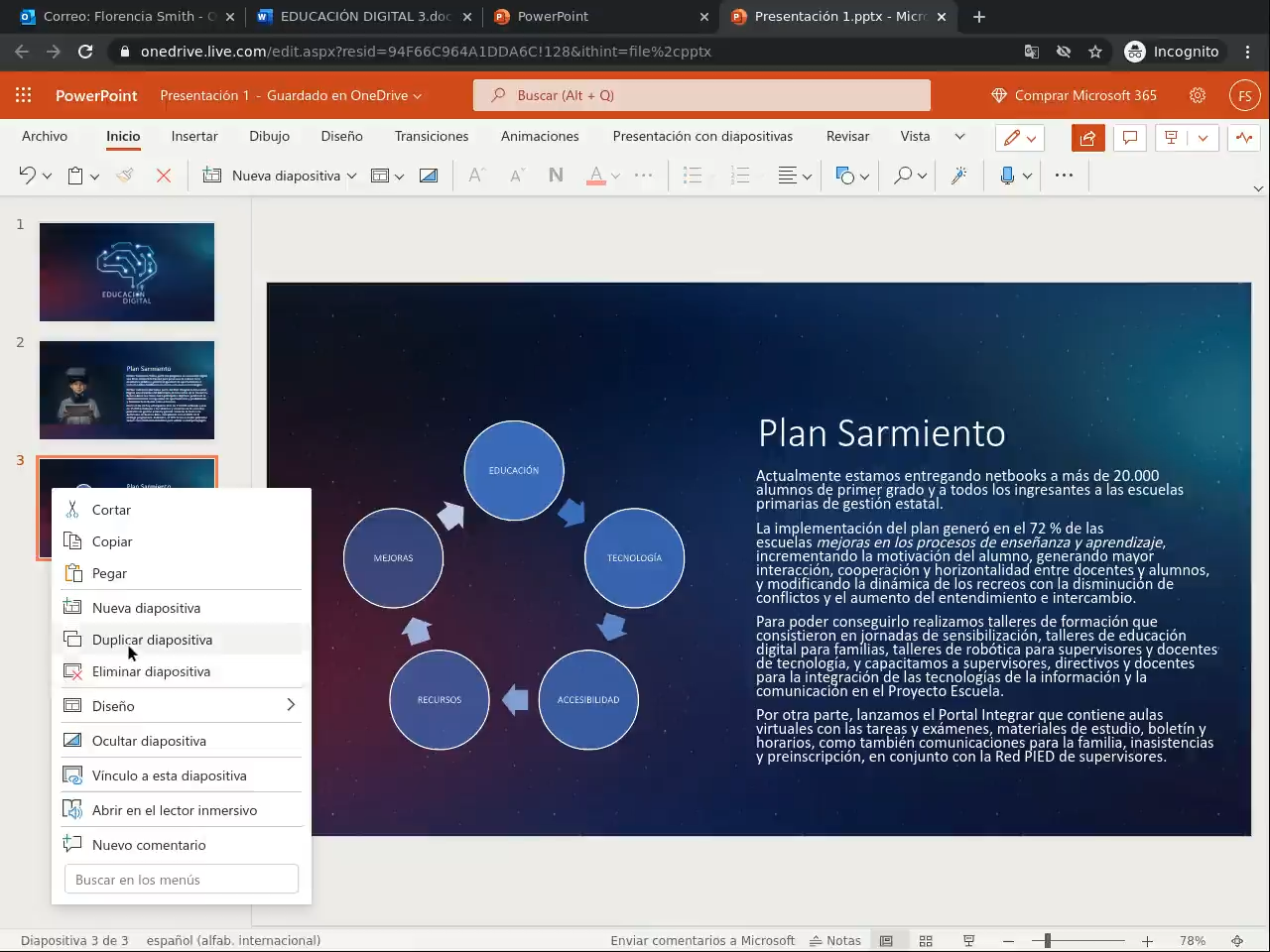This screenshot has height=952, width=1270.
Task: Toggle the Notas pane
Action: pos(835,940)
